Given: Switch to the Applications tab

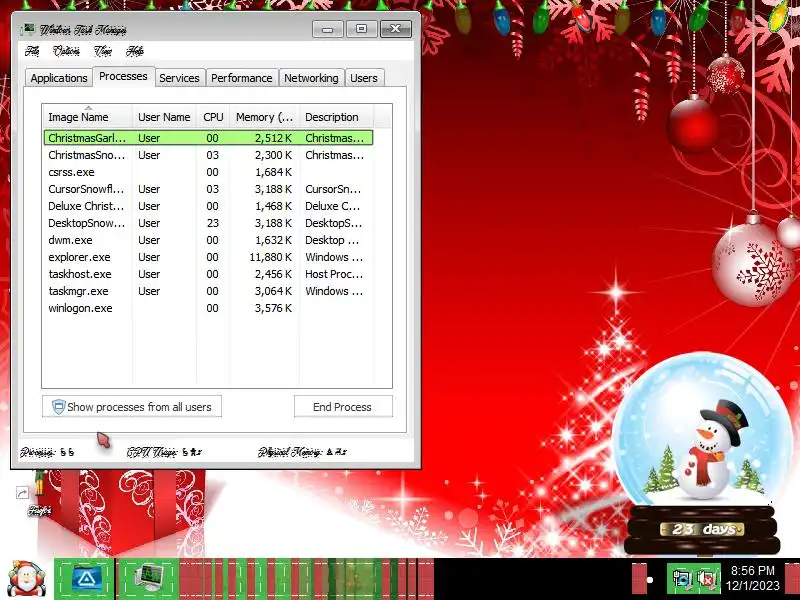Looking at the screenshot, I should tap(59, 78).
